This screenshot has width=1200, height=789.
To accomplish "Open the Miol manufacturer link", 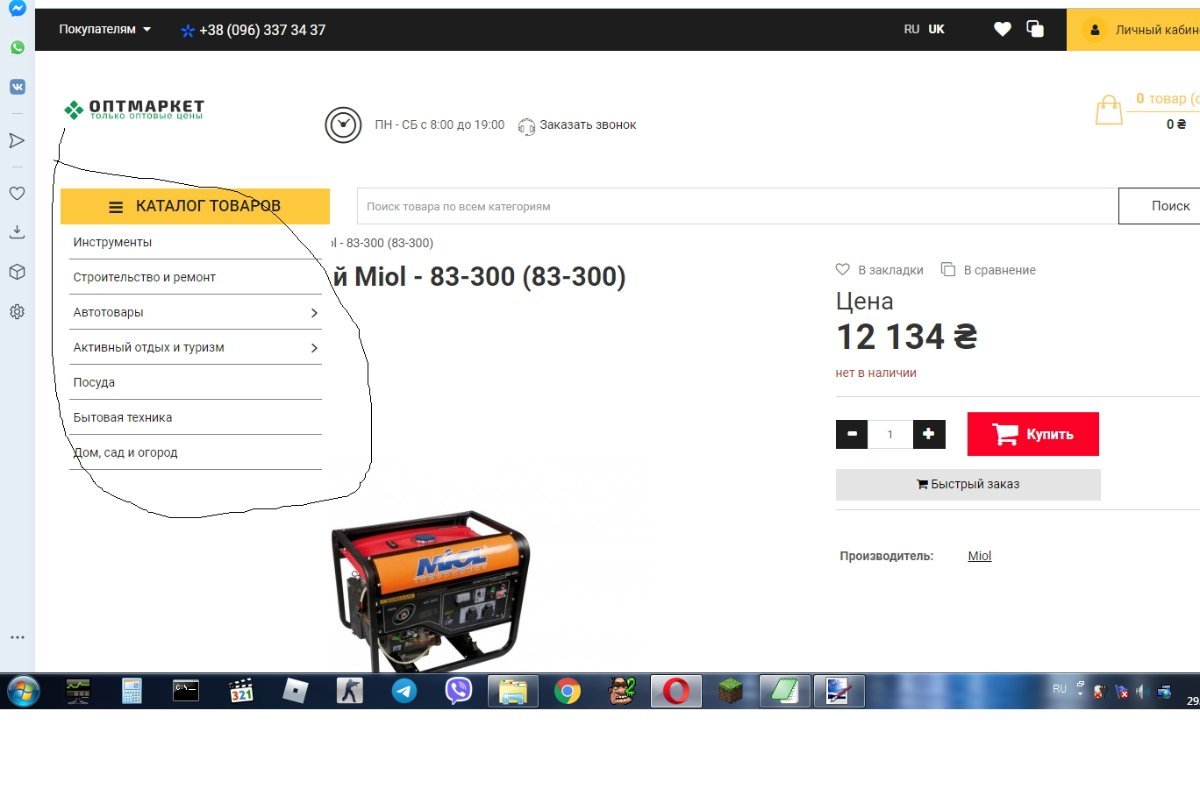I will (980, 556).
